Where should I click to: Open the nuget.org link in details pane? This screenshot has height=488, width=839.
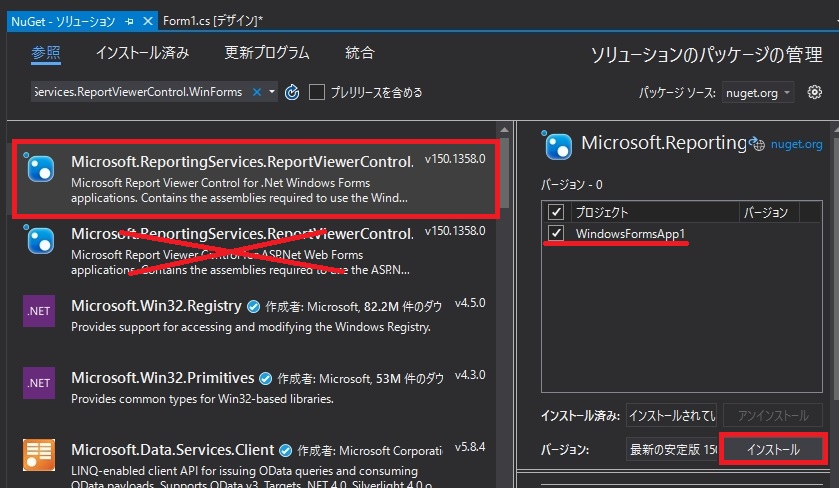[796, 144]
